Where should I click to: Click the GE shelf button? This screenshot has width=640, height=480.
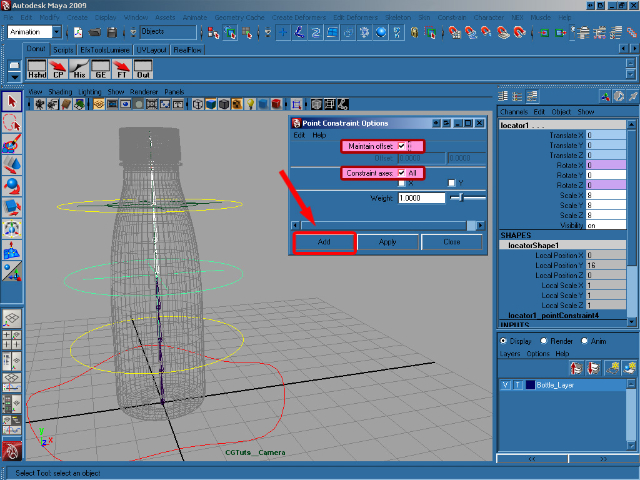point(101,69)
